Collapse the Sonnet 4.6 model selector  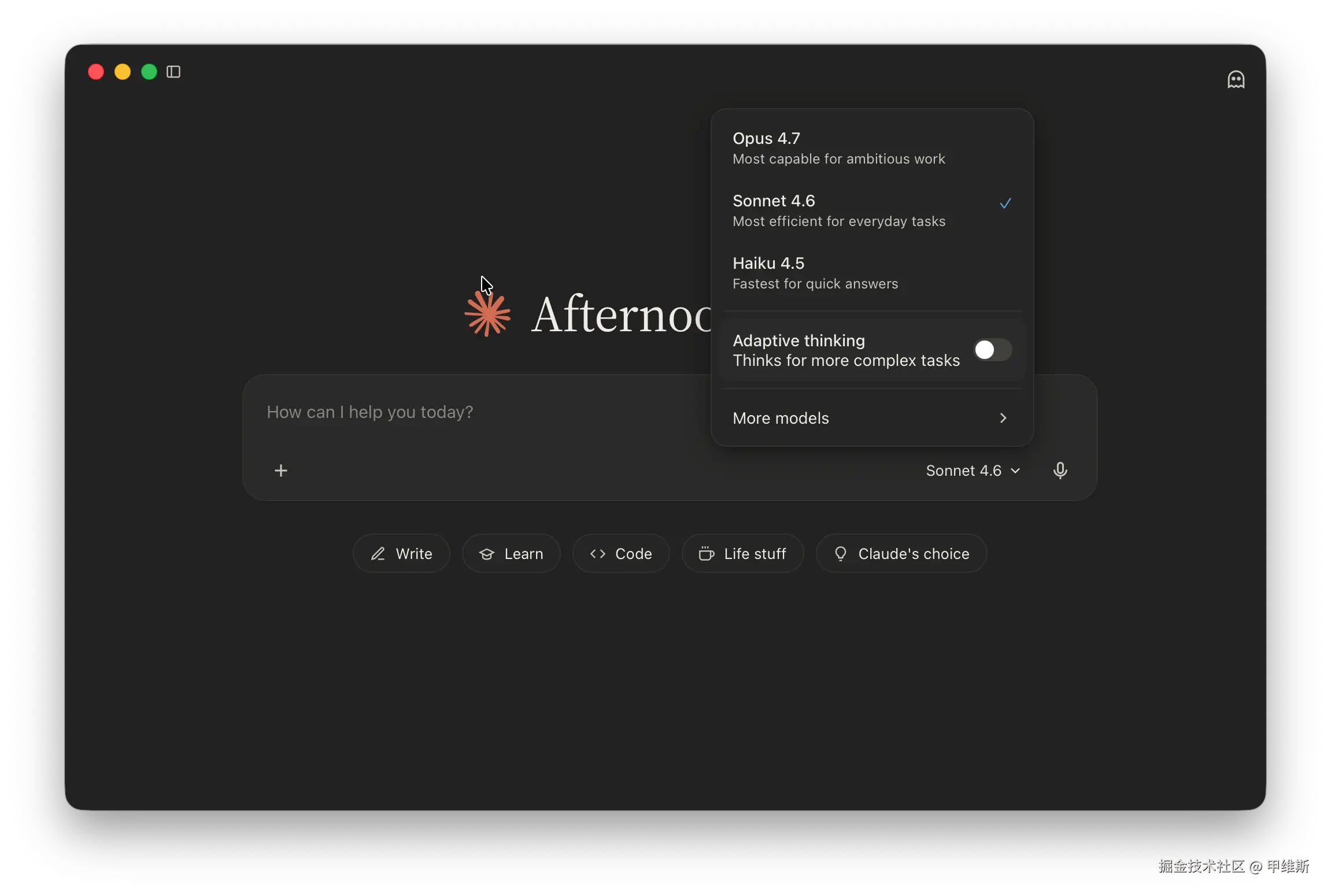pos(973,471)
